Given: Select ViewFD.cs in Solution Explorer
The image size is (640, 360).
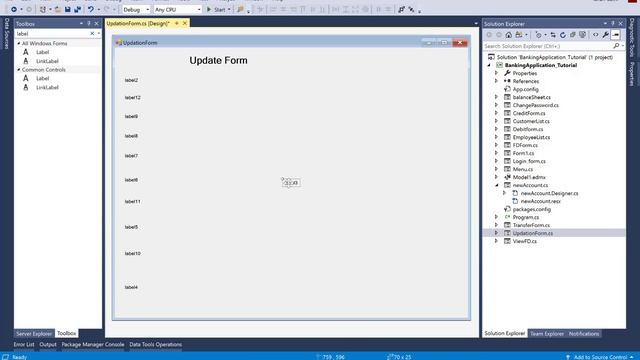Looking at the screenshot, I should coord(524,241).
